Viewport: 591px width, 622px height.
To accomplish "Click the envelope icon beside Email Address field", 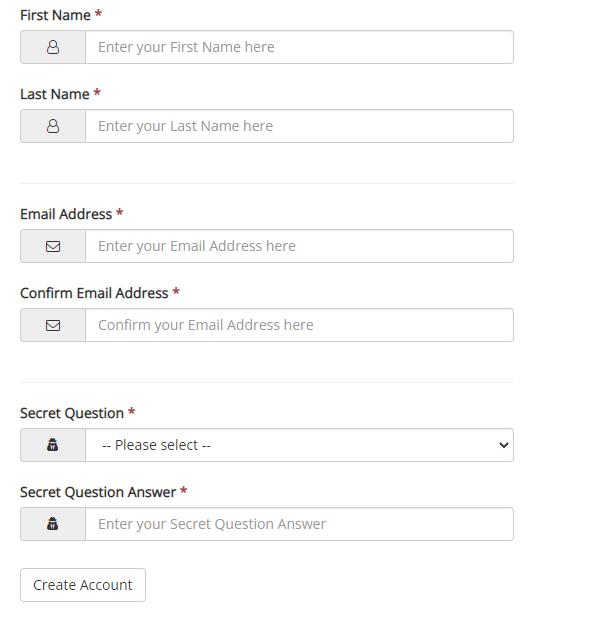I will tap(53, 246).
